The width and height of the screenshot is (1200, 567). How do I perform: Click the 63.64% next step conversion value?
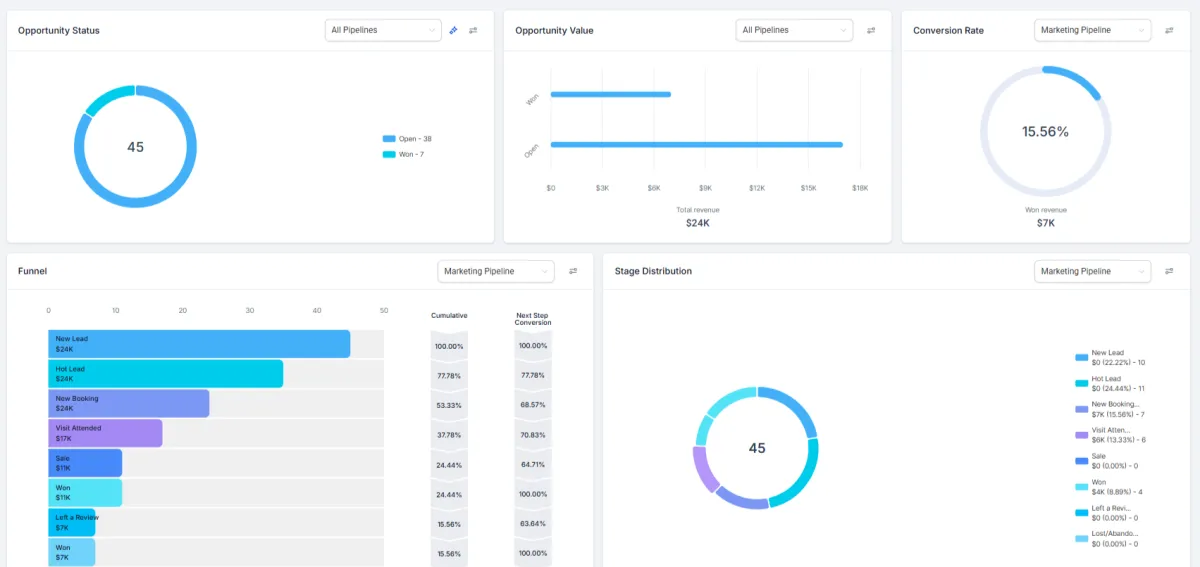[533, 525]
